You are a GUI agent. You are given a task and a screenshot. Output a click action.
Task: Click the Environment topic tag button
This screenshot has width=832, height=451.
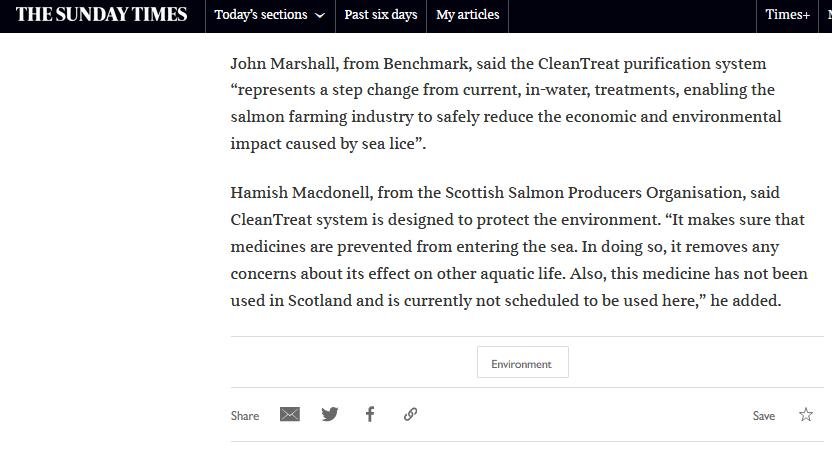tap(522, 364)
